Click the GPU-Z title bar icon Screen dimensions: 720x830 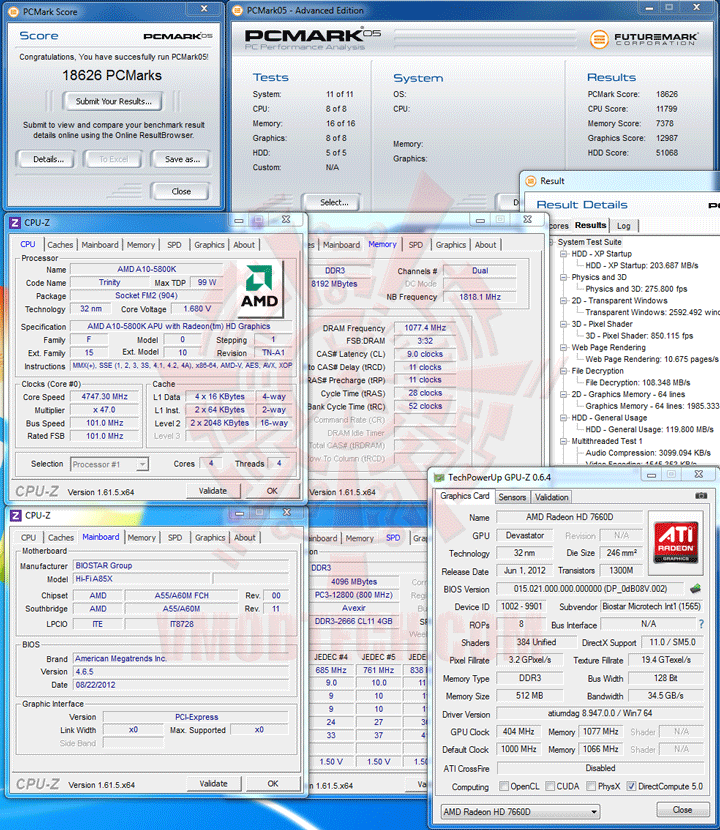439,477
